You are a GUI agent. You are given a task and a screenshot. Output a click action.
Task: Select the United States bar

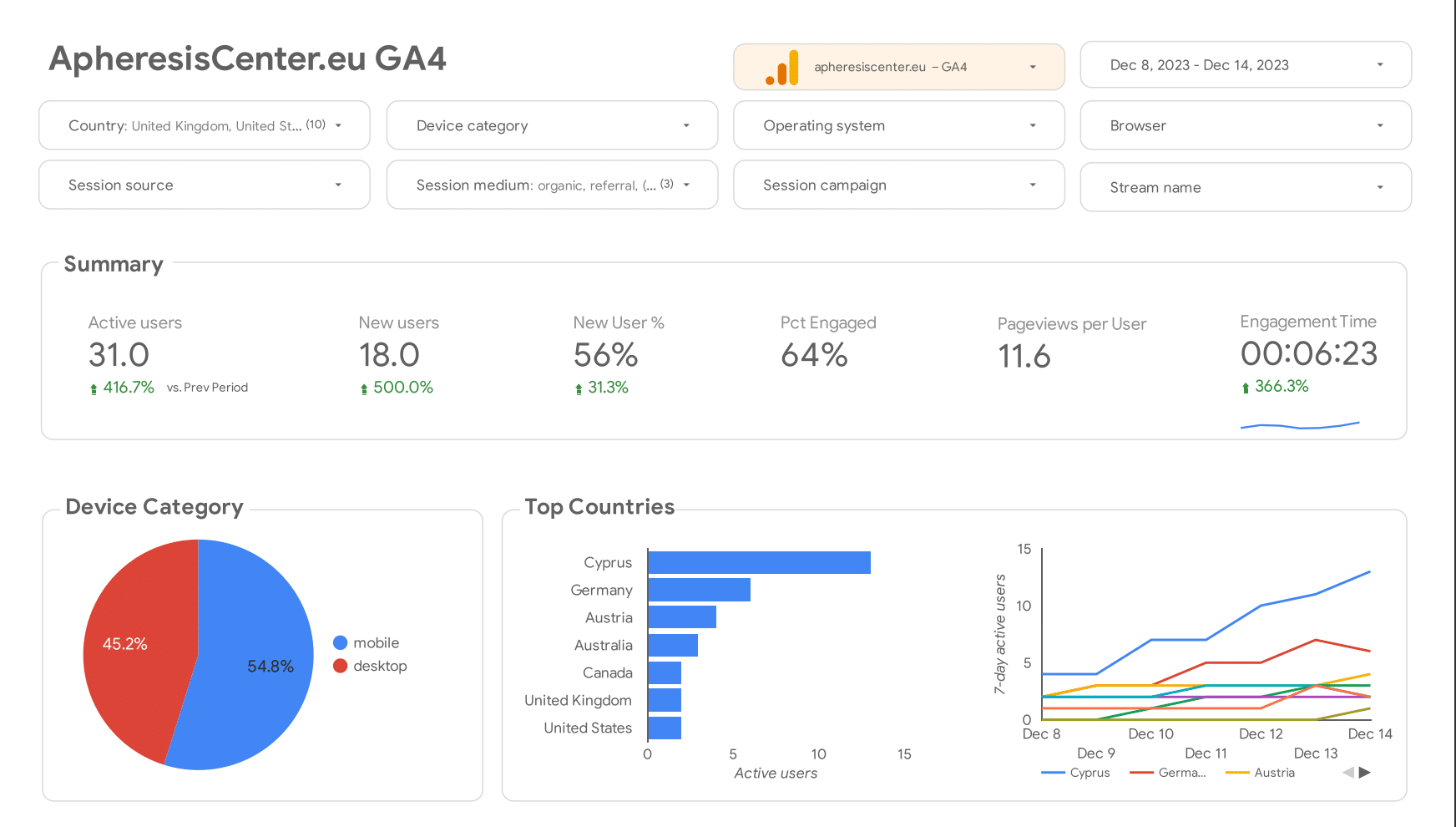tap(665, 728)
